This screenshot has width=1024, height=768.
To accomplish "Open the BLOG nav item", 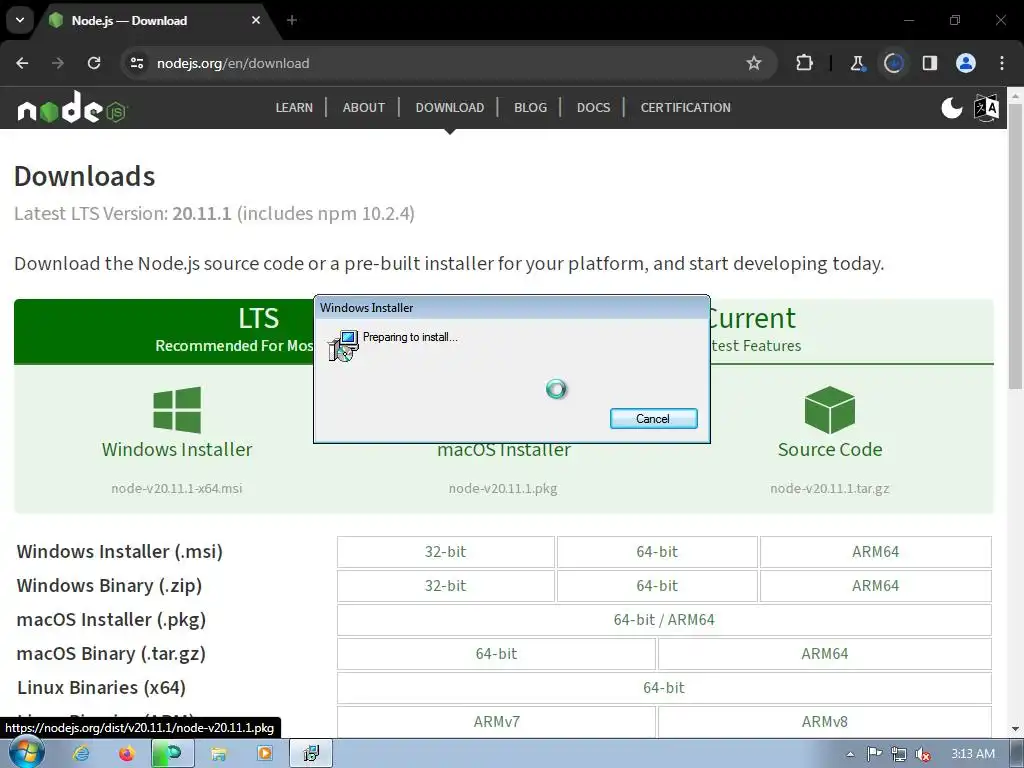I will tap(530, 108).
